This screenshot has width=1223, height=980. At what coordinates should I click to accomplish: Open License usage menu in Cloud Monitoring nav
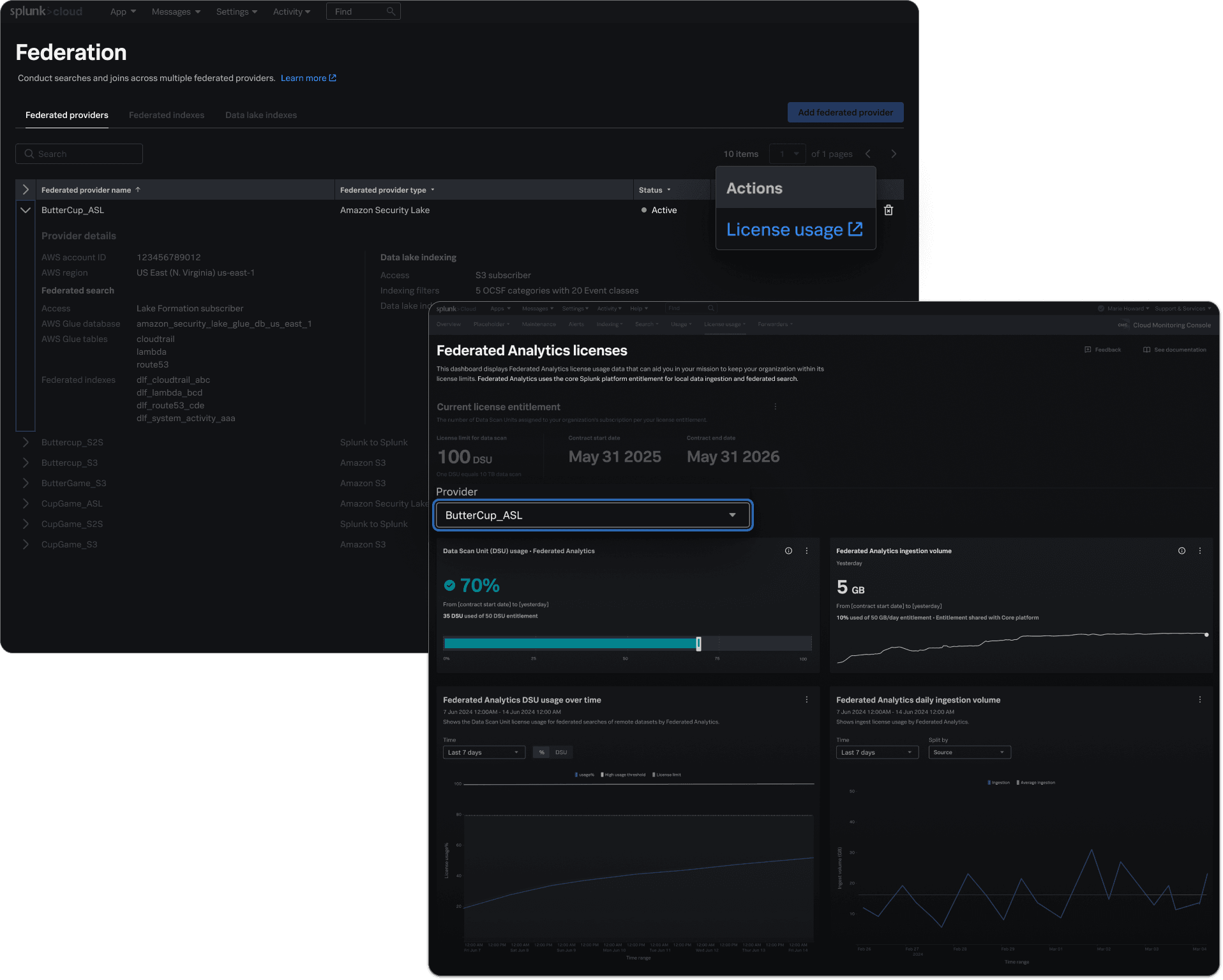point(724,324)
